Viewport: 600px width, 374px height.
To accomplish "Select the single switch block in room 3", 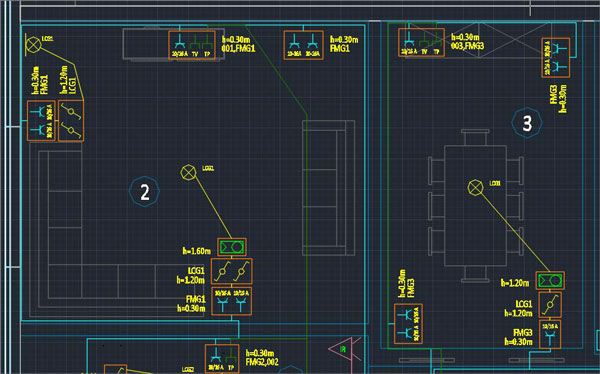I will [550, 305].
